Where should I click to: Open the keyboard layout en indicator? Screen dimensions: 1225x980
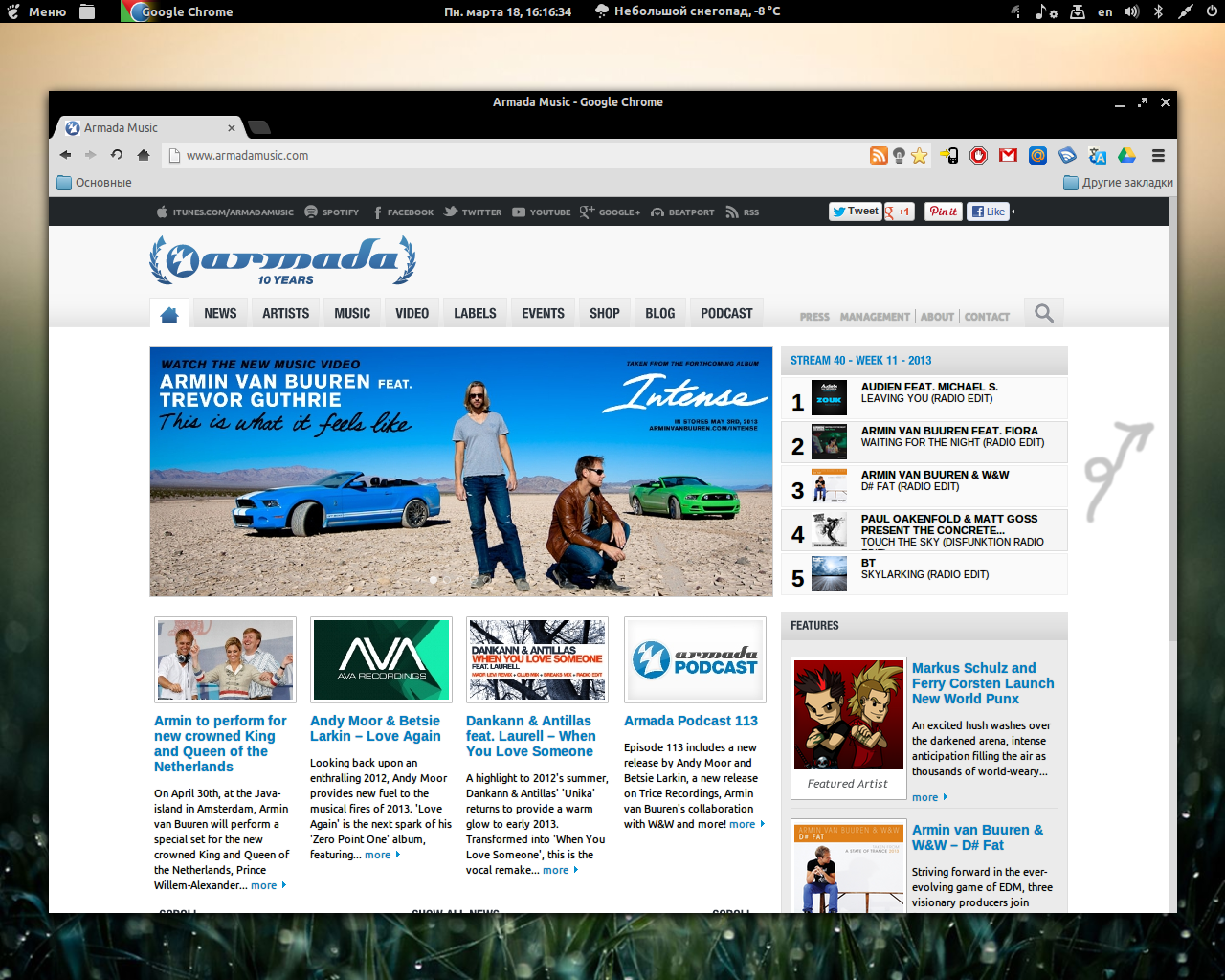coord(1105,11)
